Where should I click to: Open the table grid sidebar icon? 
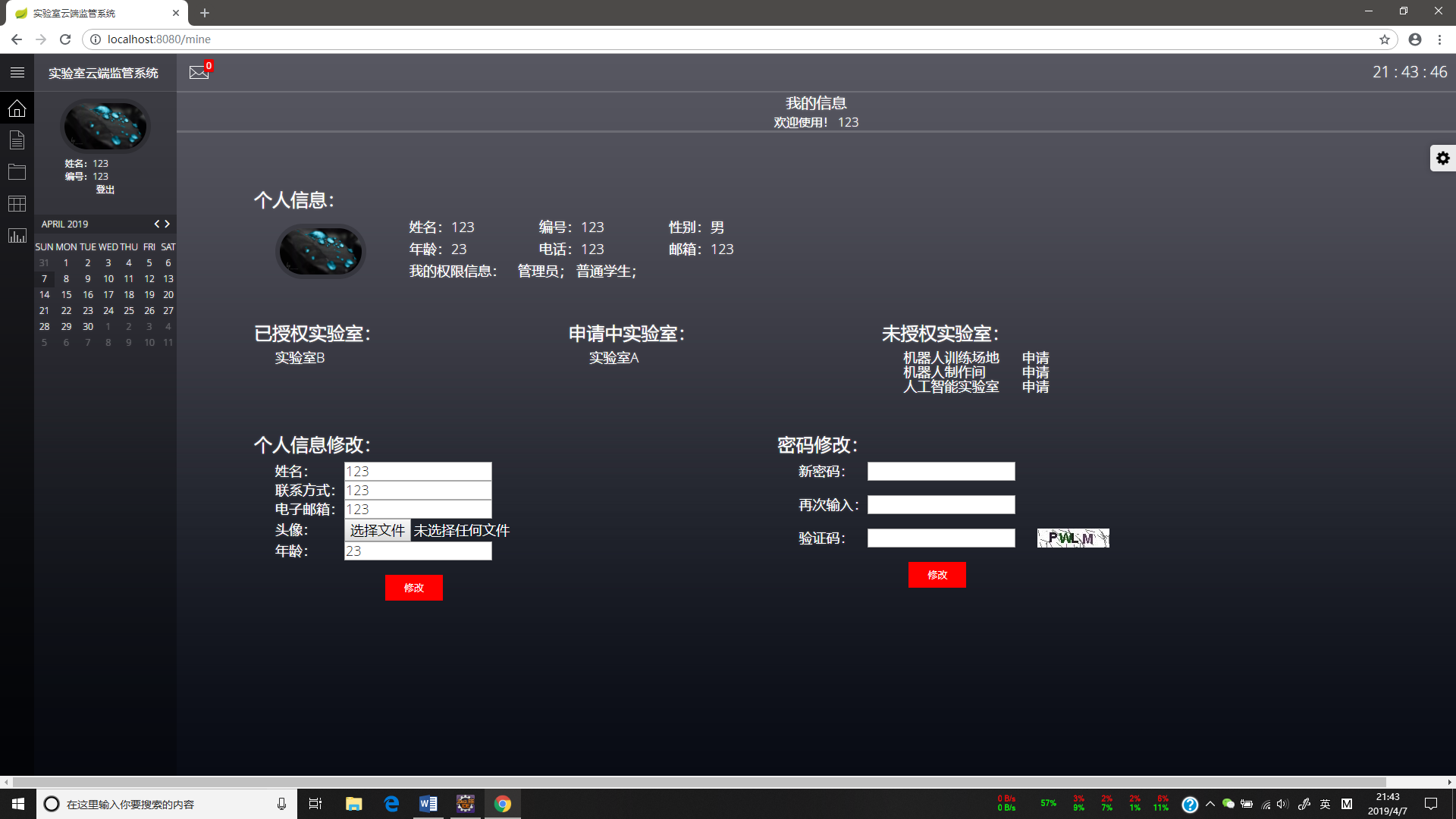click(x=17, y=204)
